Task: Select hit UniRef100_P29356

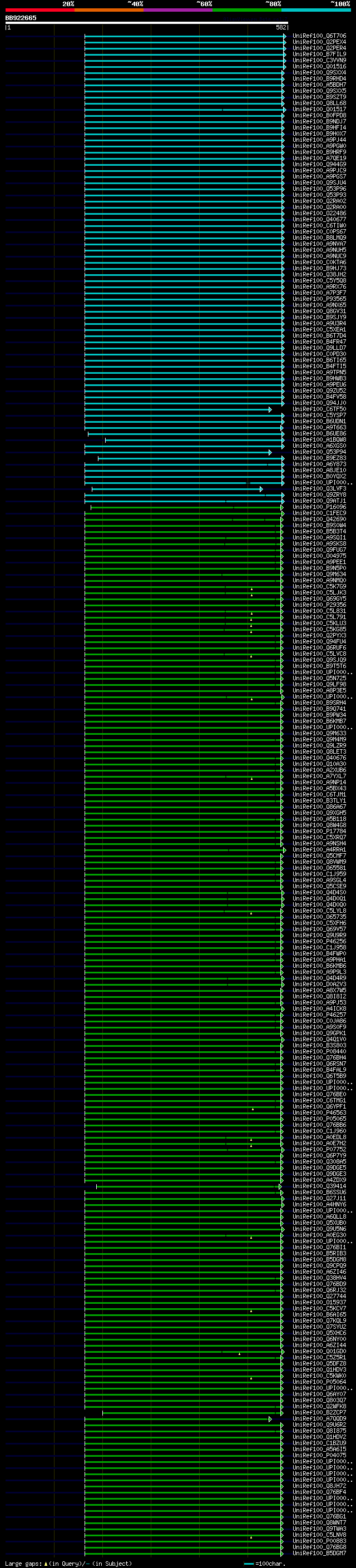Action: tap(319, 605)
